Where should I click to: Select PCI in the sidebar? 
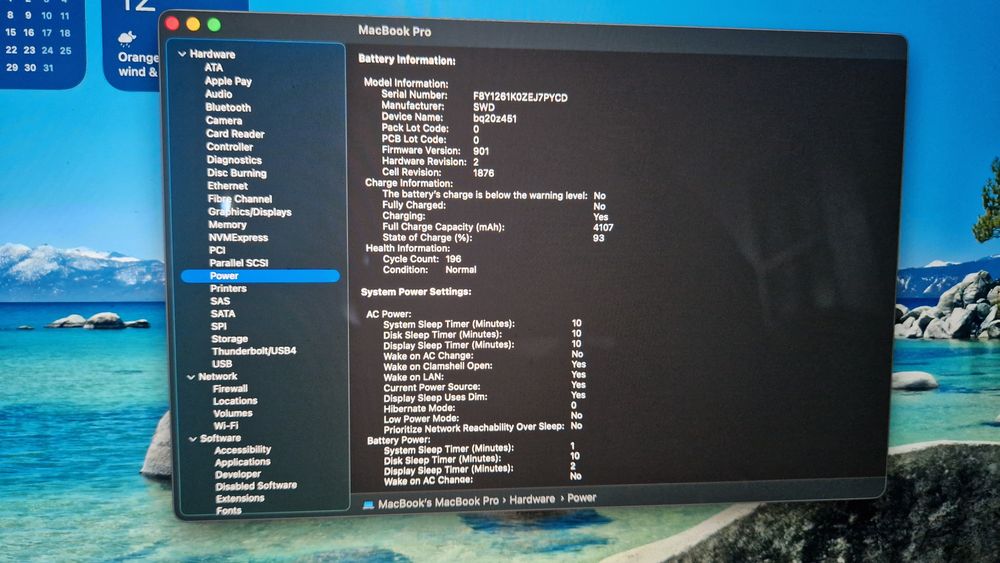pyautogui.click(x=217, y=250)
